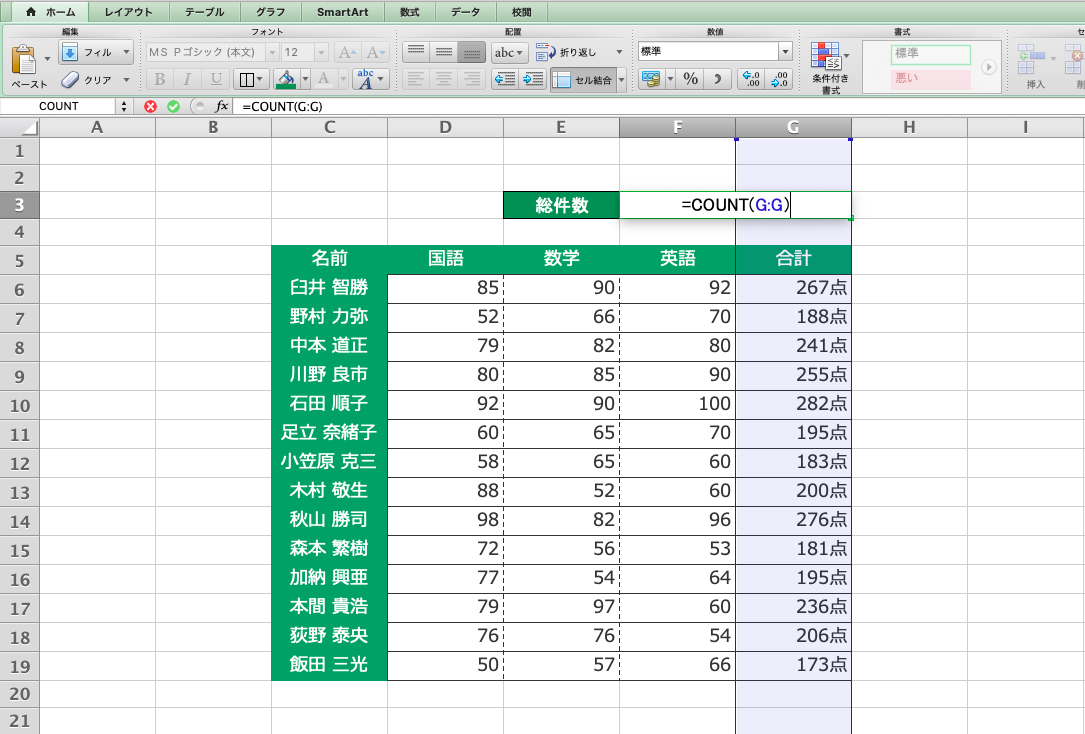This screenshot has height=734, width=1085.
Task: Select the 悪い cell style
Action: coord(931,78)
